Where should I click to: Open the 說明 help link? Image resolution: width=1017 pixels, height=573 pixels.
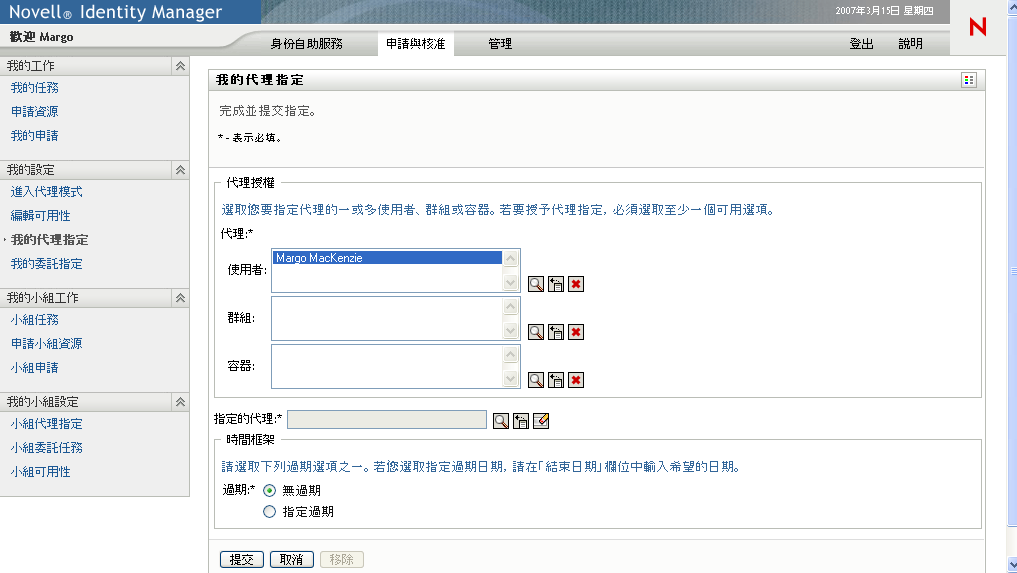click(910, 43)
